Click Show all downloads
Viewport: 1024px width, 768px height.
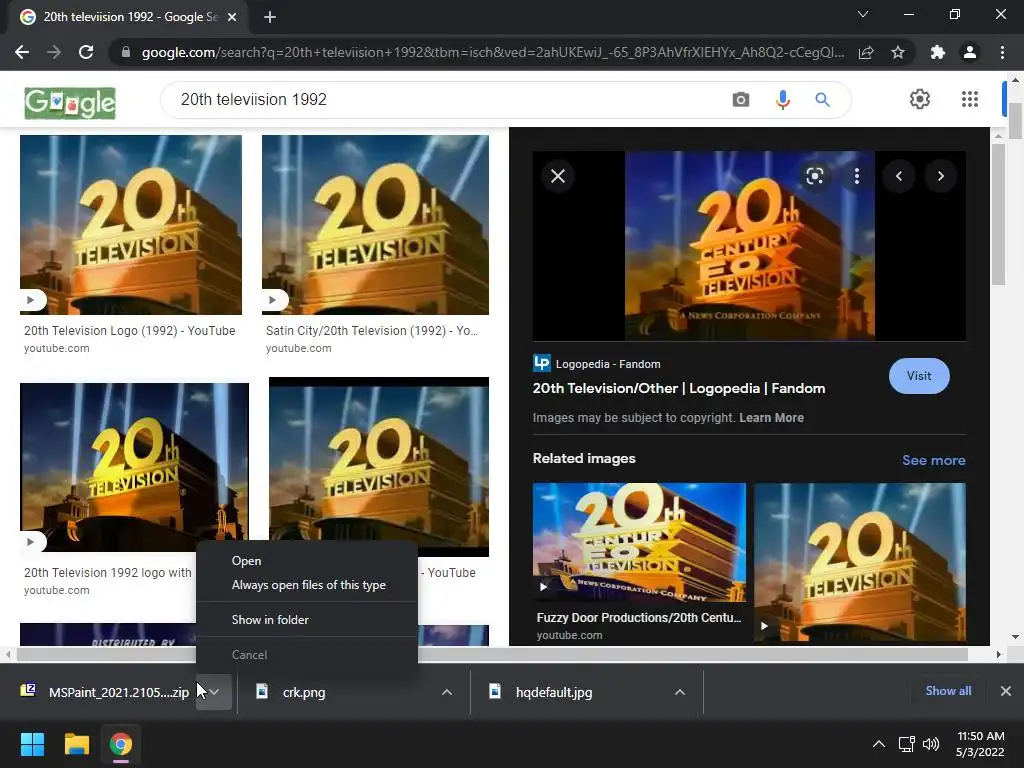tap(948, 691)
